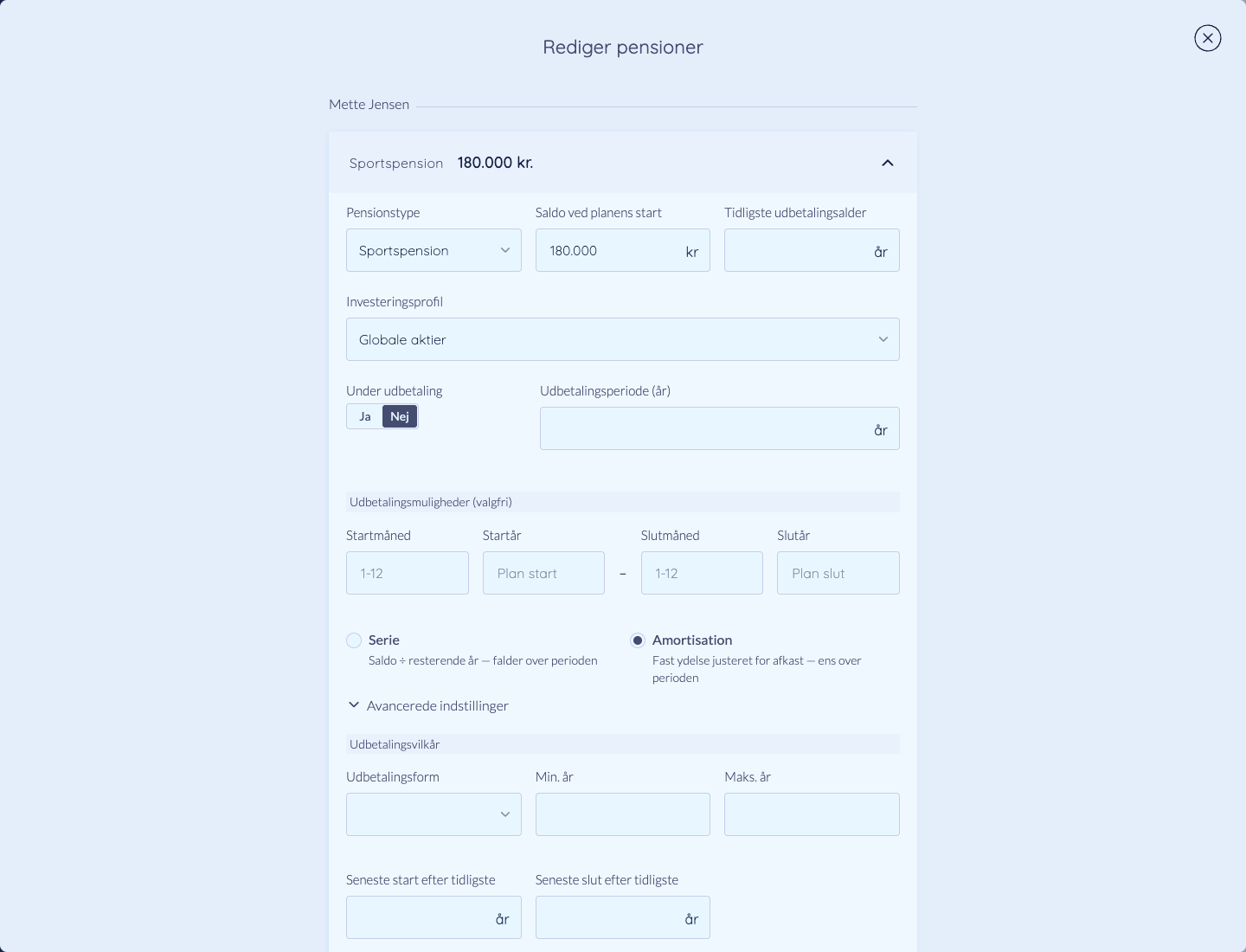
Task: Click the Mette Jensen name label
Action: tap(369, 104)
